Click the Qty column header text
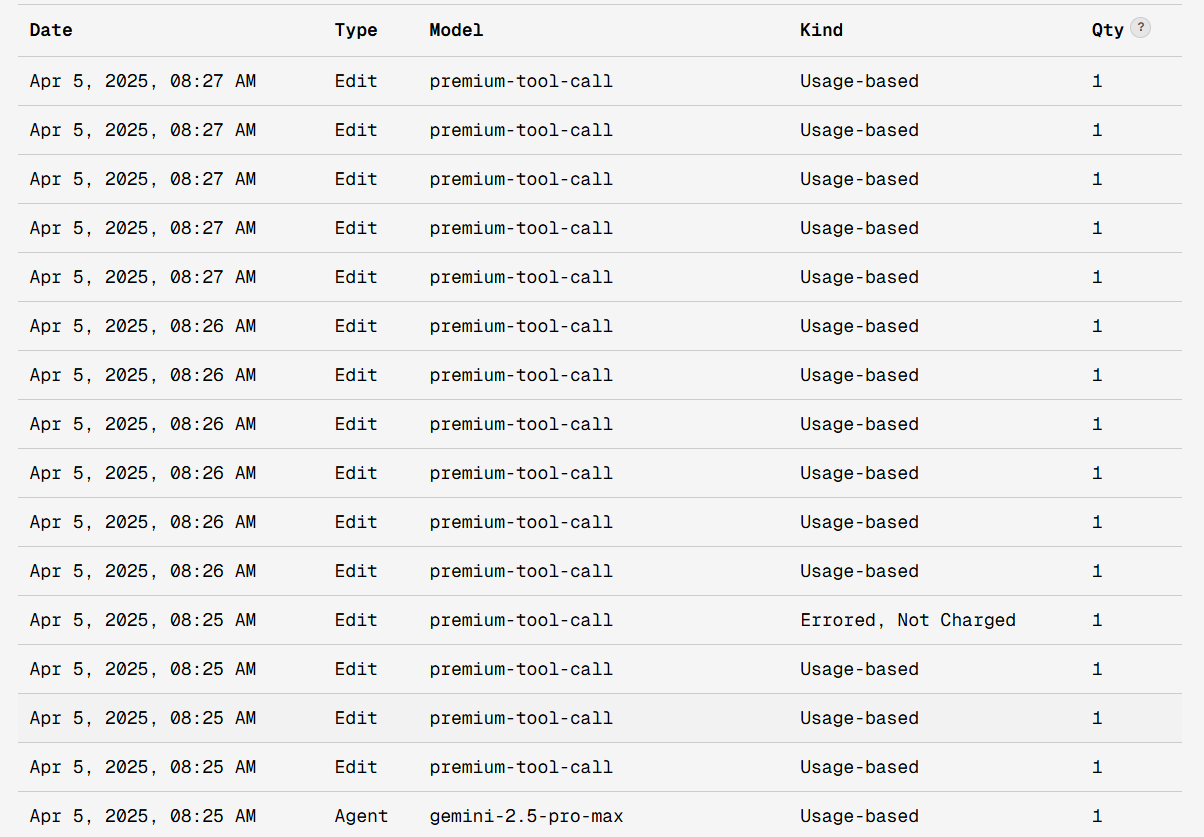1204x837 pixels. click(x=1107, y=30)
